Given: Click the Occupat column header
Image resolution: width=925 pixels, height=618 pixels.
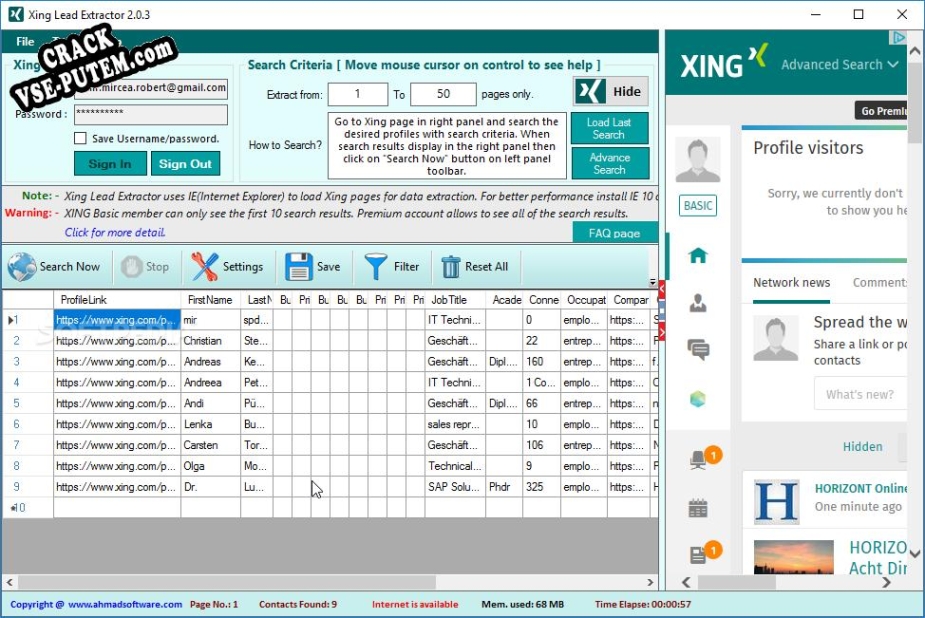Looking at the screenshot, I should [x=584, y=300].
